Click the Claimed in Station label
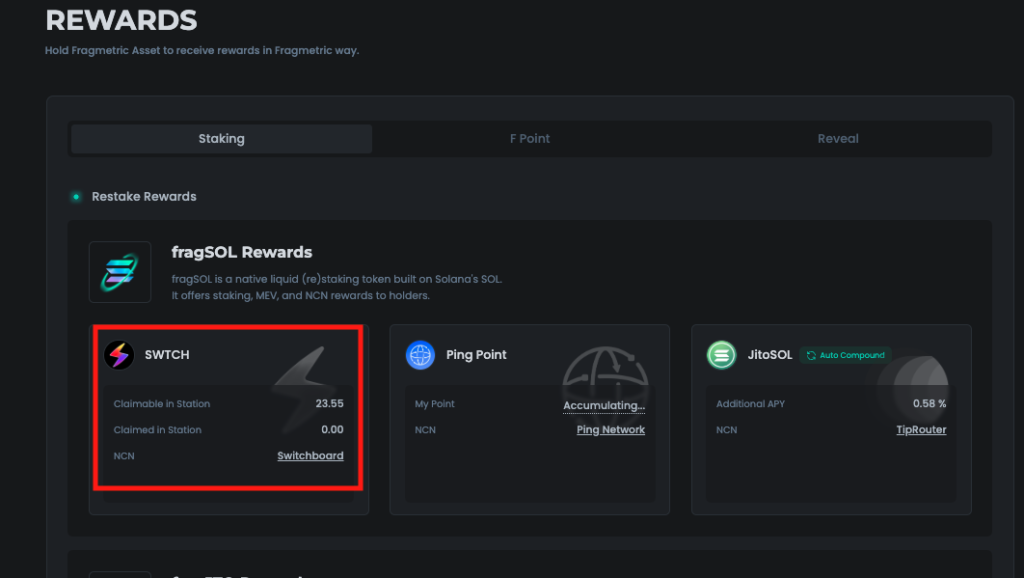 (x=157, y=430)
